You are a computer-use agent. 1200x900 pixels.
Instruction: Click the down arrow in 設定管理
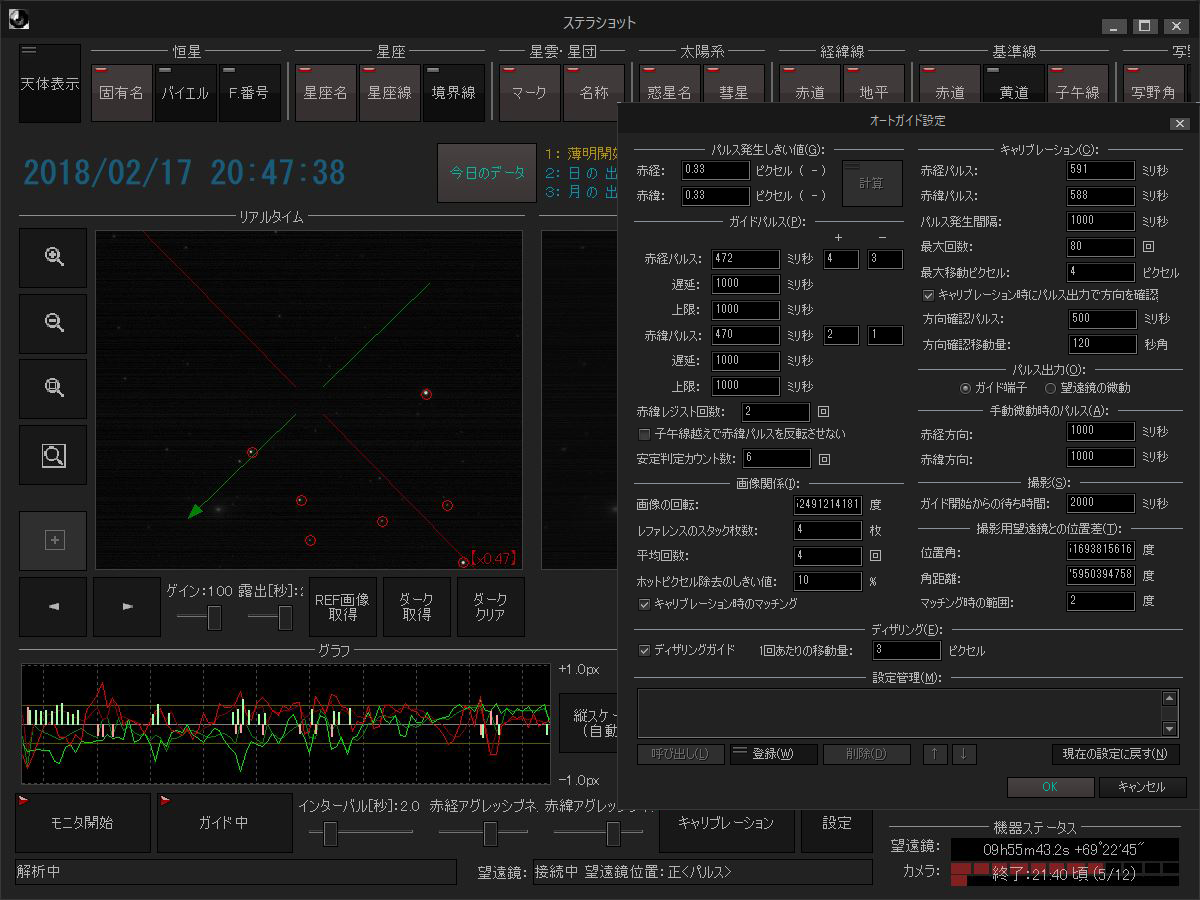[x=963, y=754]
